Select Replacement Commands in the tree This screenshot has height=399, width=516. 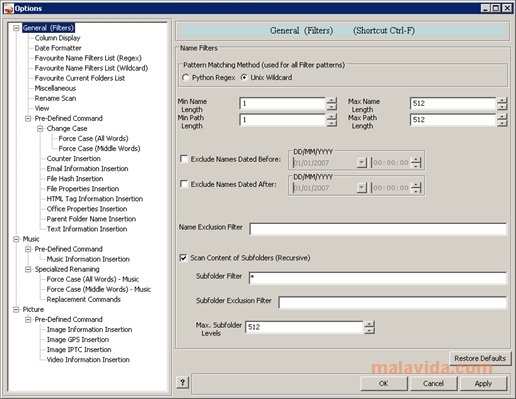tap(83, 299)
